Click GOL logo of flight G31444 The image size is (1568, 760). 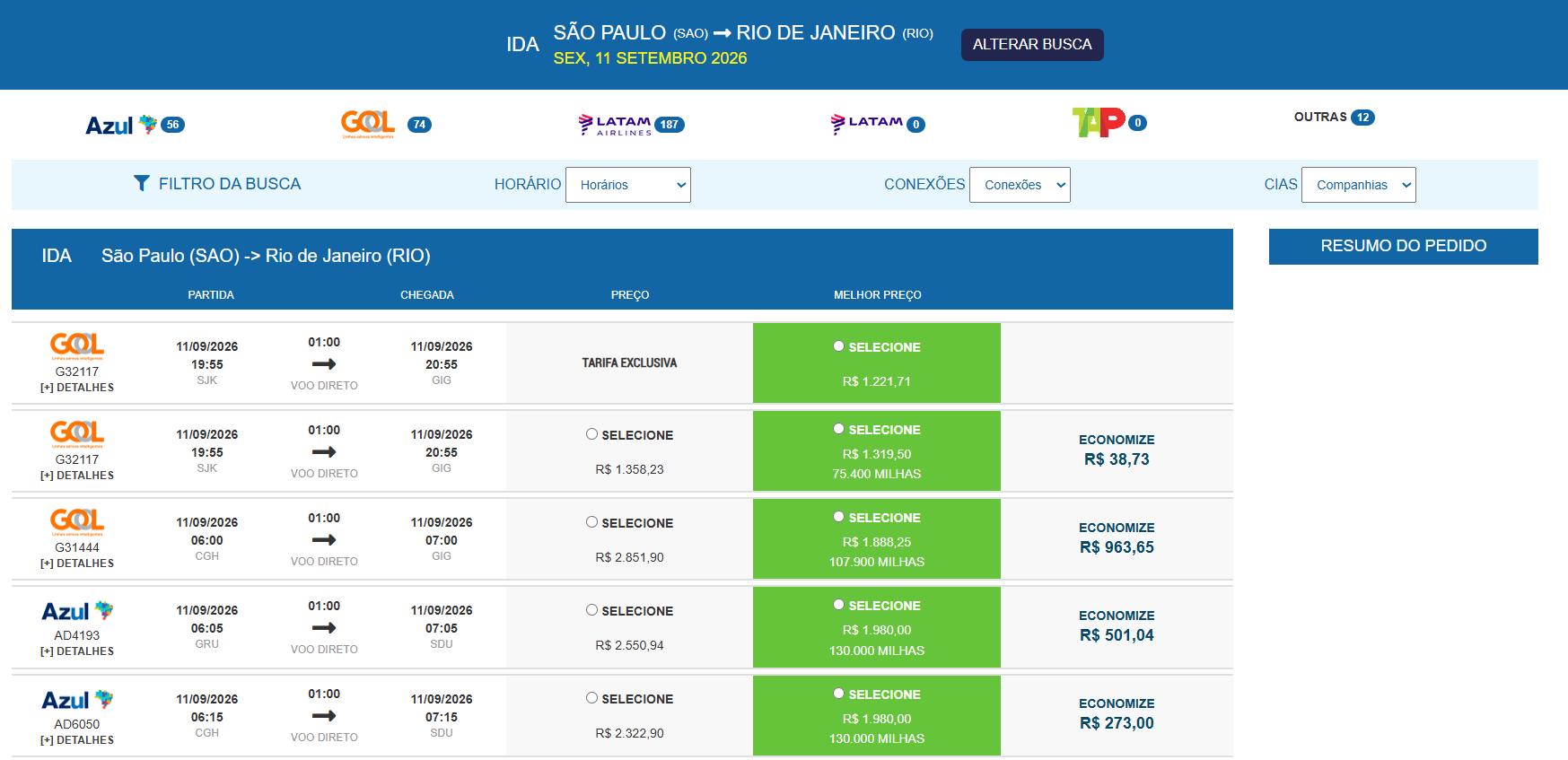click(77, 522)
